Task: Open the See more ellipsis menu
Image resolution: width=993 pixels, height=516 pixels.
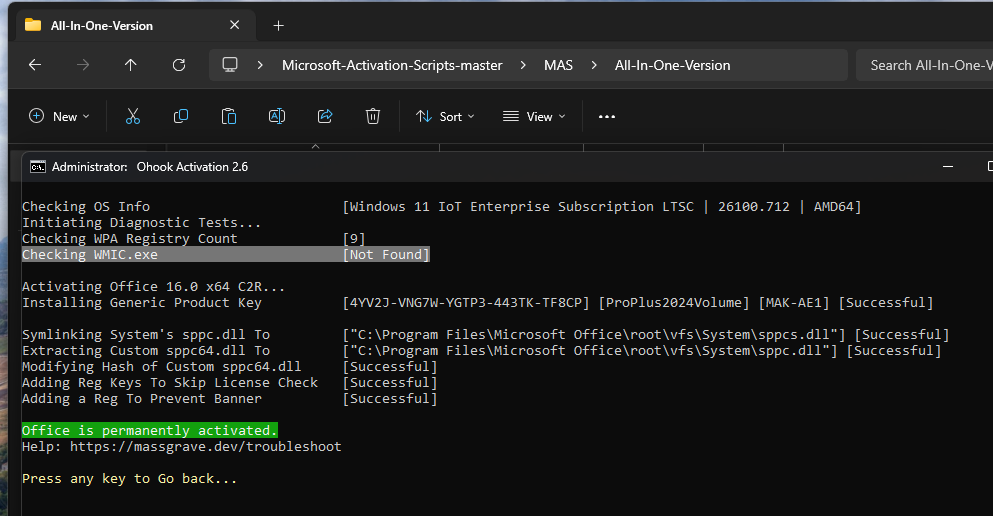Action: point(607,116)
